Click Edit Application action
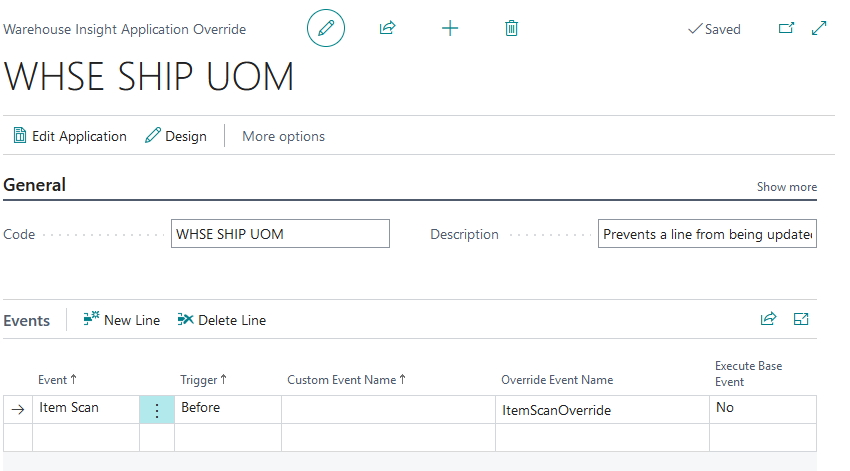850x471 pixels. (70, 136)
